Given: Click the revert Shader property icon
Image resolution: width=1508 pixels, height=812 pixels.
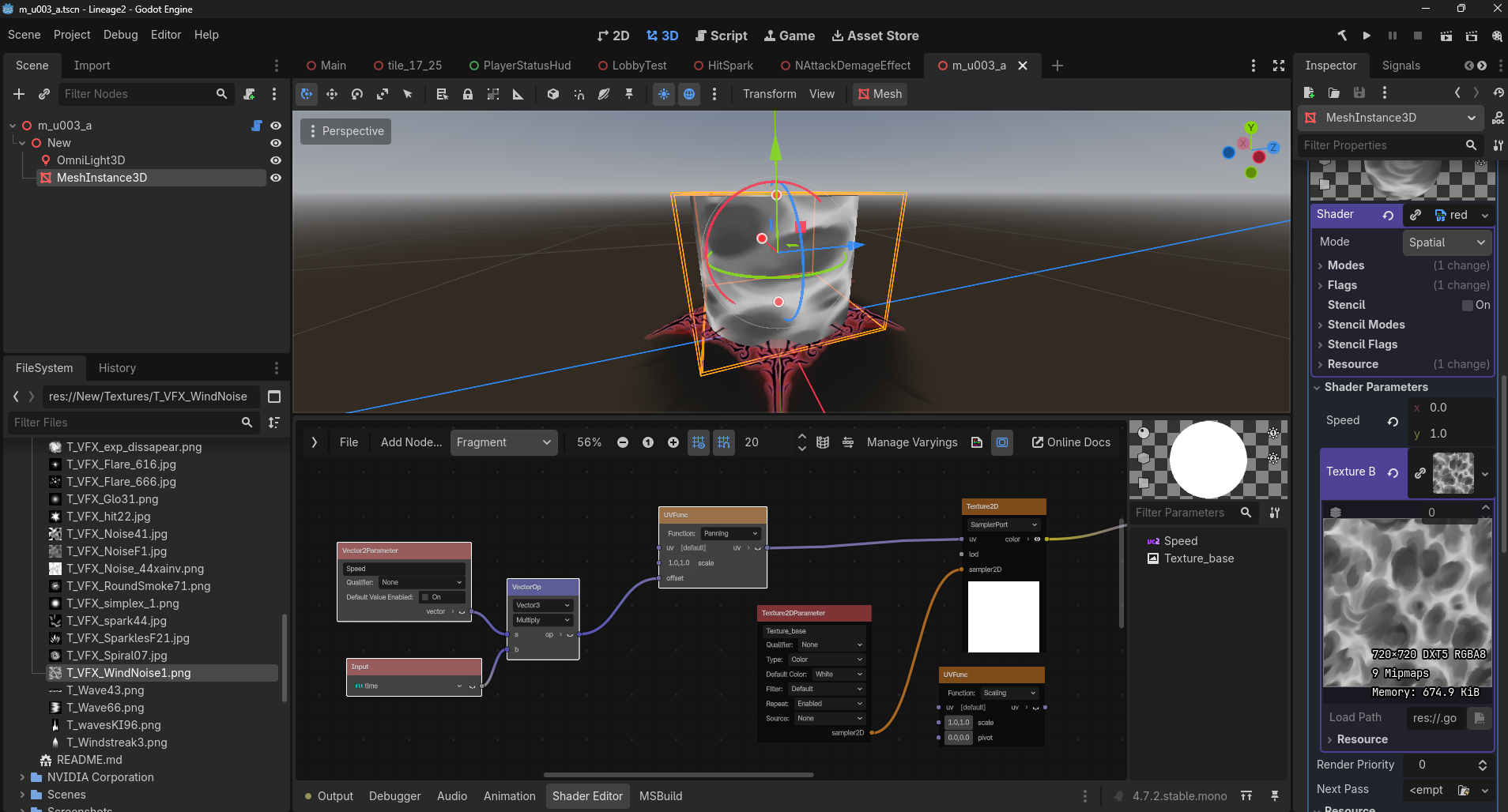Looking at the screenshot, I should pyautogui.click(x=1388, y=215).
